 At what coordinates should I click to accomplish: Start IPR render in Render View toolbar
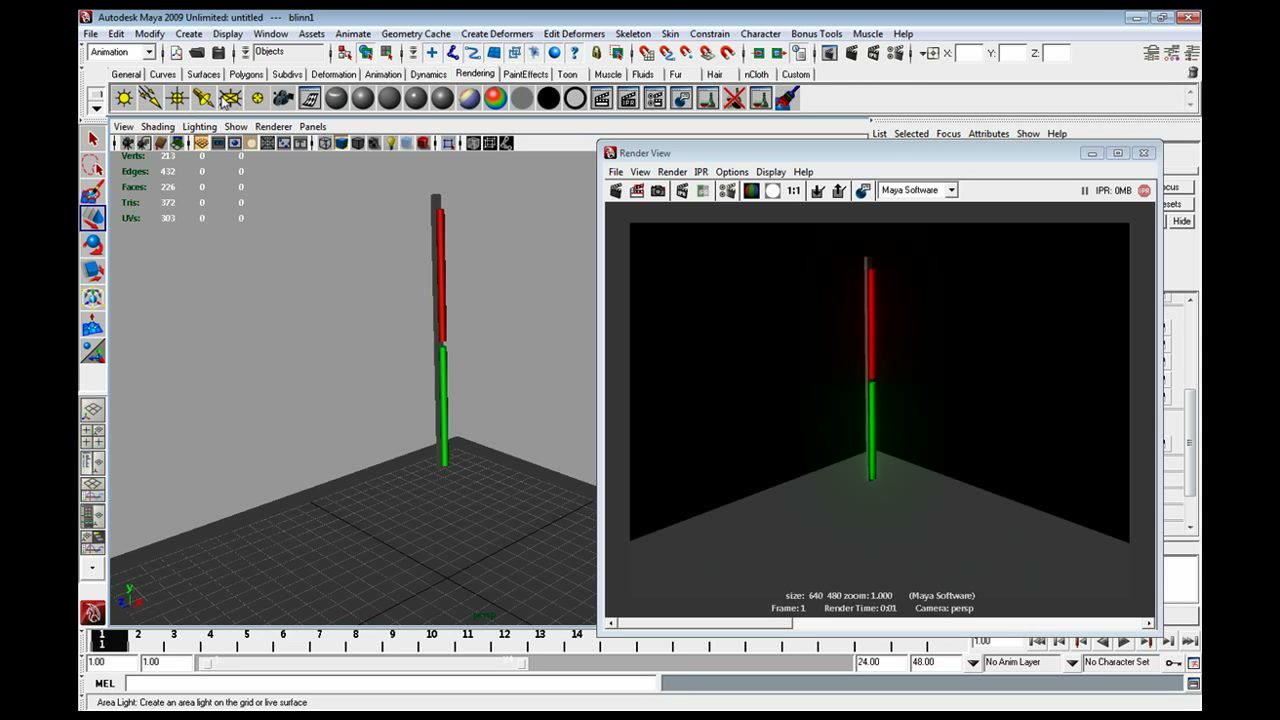682,190
